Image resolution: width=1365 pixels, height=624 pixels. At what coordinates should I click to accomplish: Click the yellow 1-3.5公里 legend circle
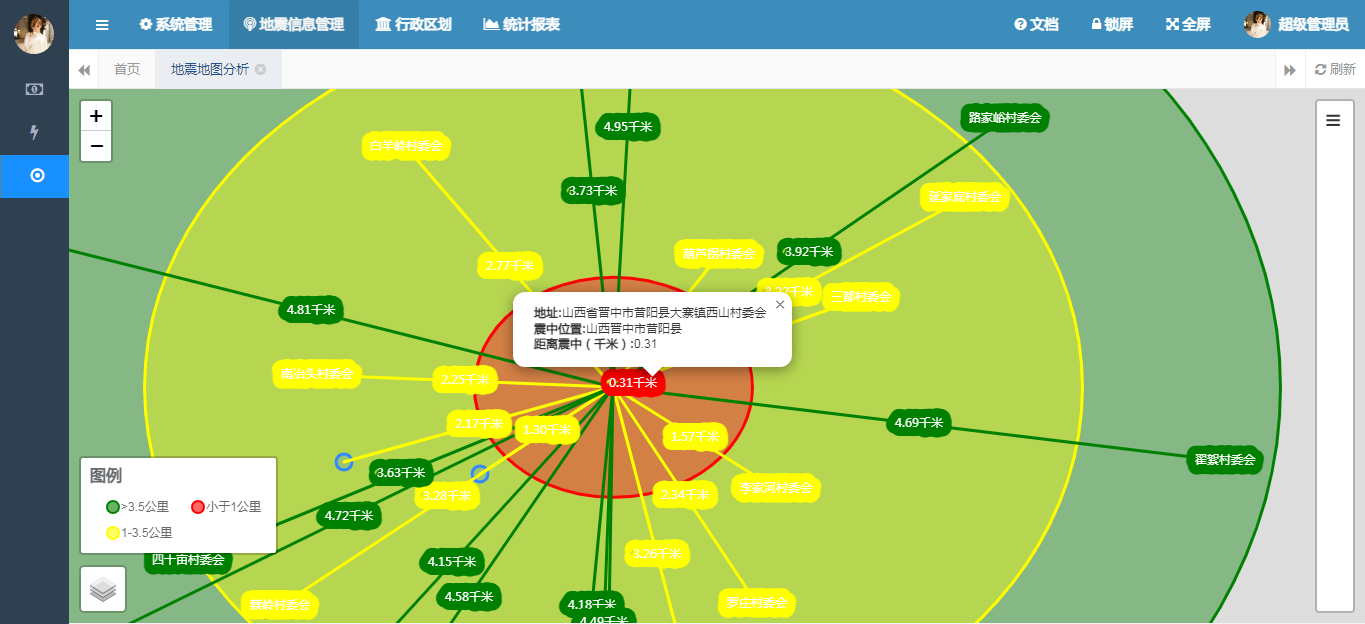point(113,533)
